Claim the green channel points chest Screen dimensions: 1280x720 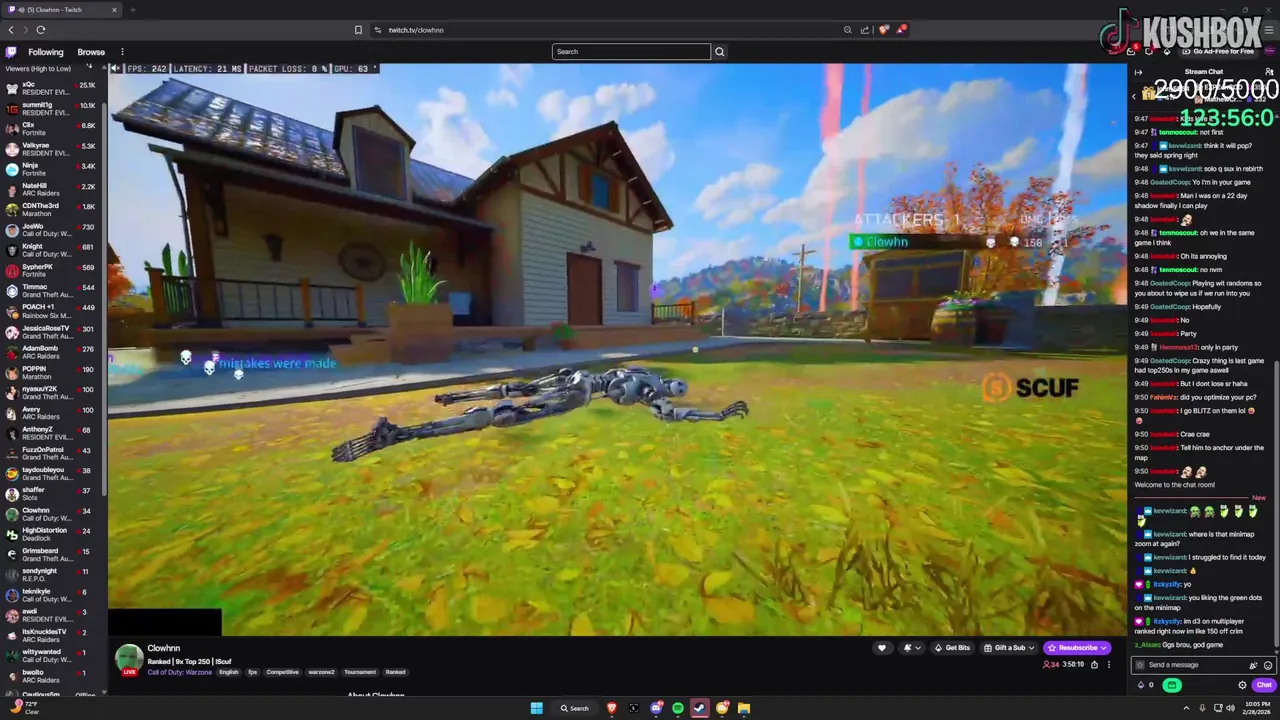pyautogui.click(x=1173, y=685)
